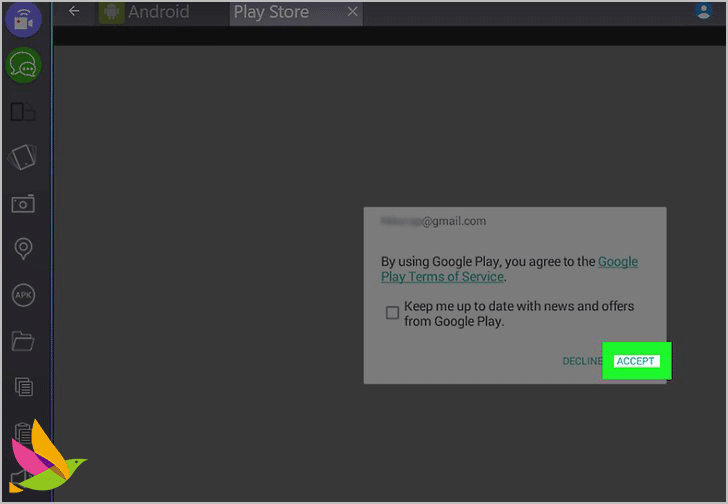Click the APK install sidebar icon

[x=23, y=295]
